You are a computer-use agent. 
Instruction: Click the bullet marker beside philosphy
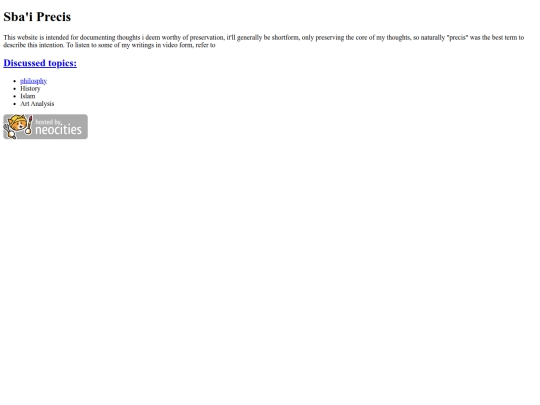click(x=15, y=81)
